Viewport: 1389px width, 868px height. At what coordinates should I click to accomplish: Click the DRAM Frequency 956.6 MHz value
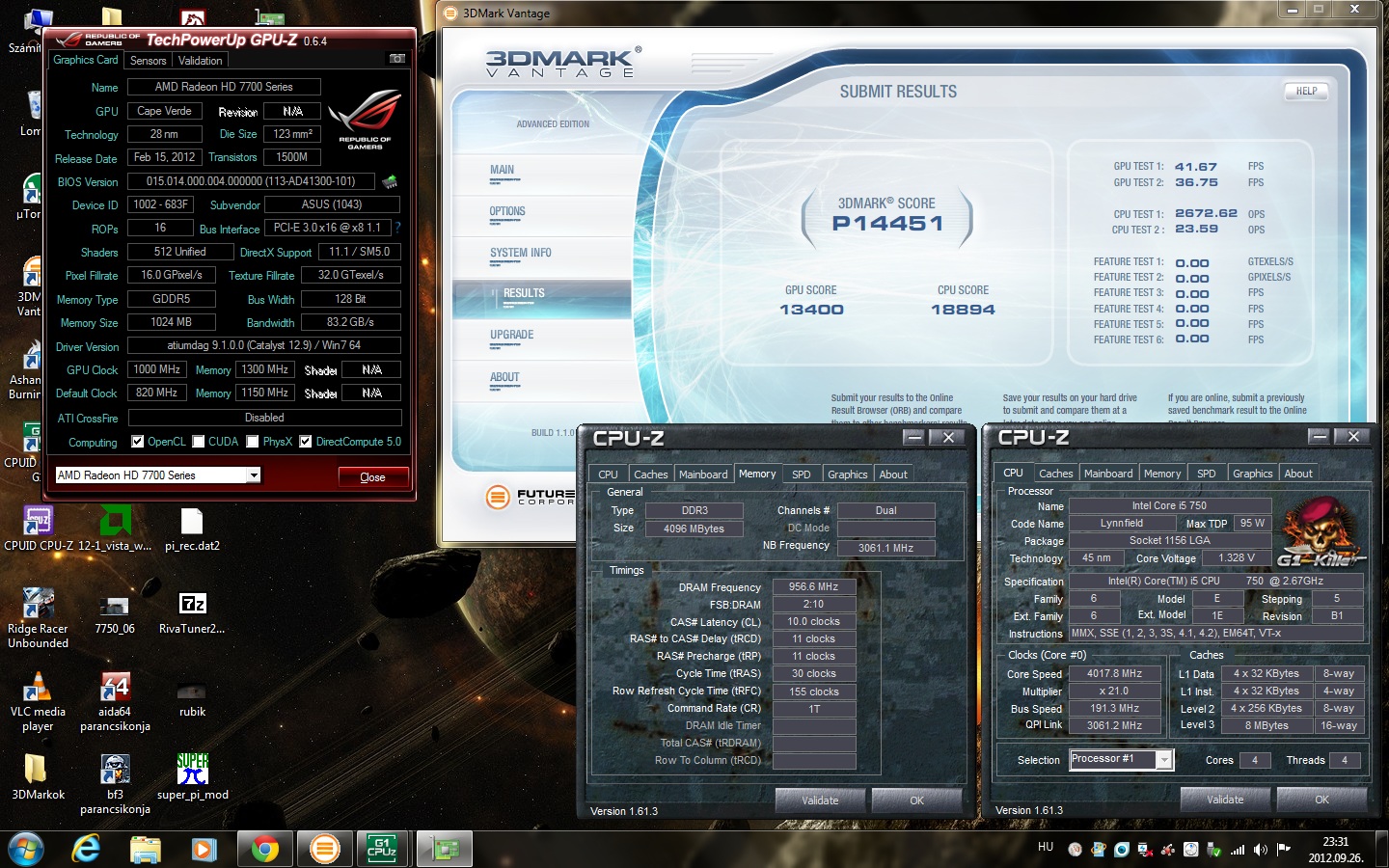(813, 586)
